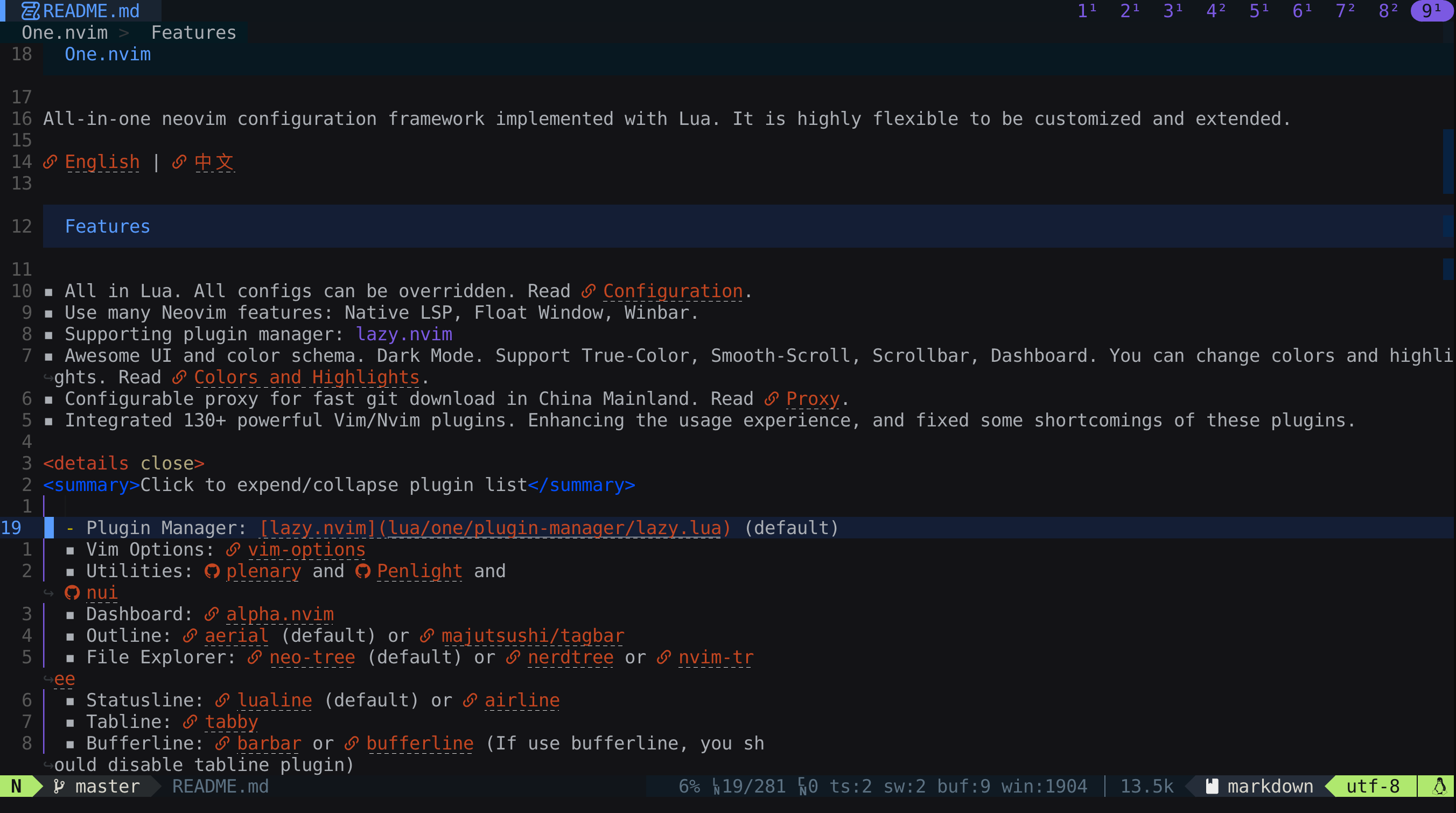This screenshot has height=813, width=1456.
Task: Click the GitHub icon next to plenary
Action: pos(212,571)
